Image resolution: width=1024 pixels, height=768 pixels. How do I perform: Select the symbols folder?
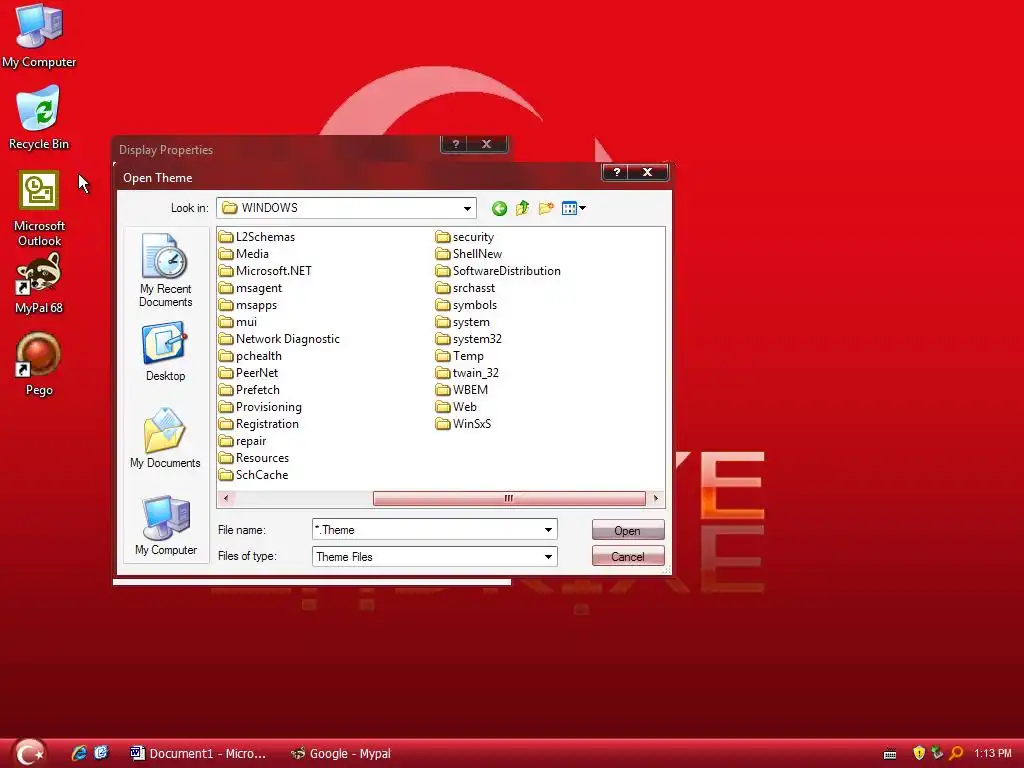click(x=466, y=304)
